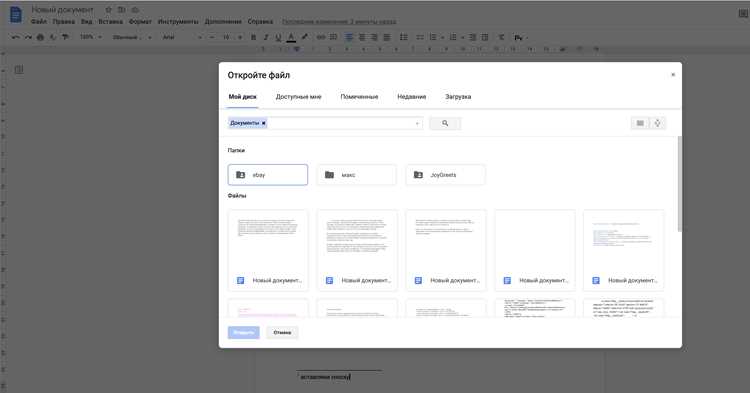750x393 pixels.
Task: Open the document outline icon
Action: point(19,70)
